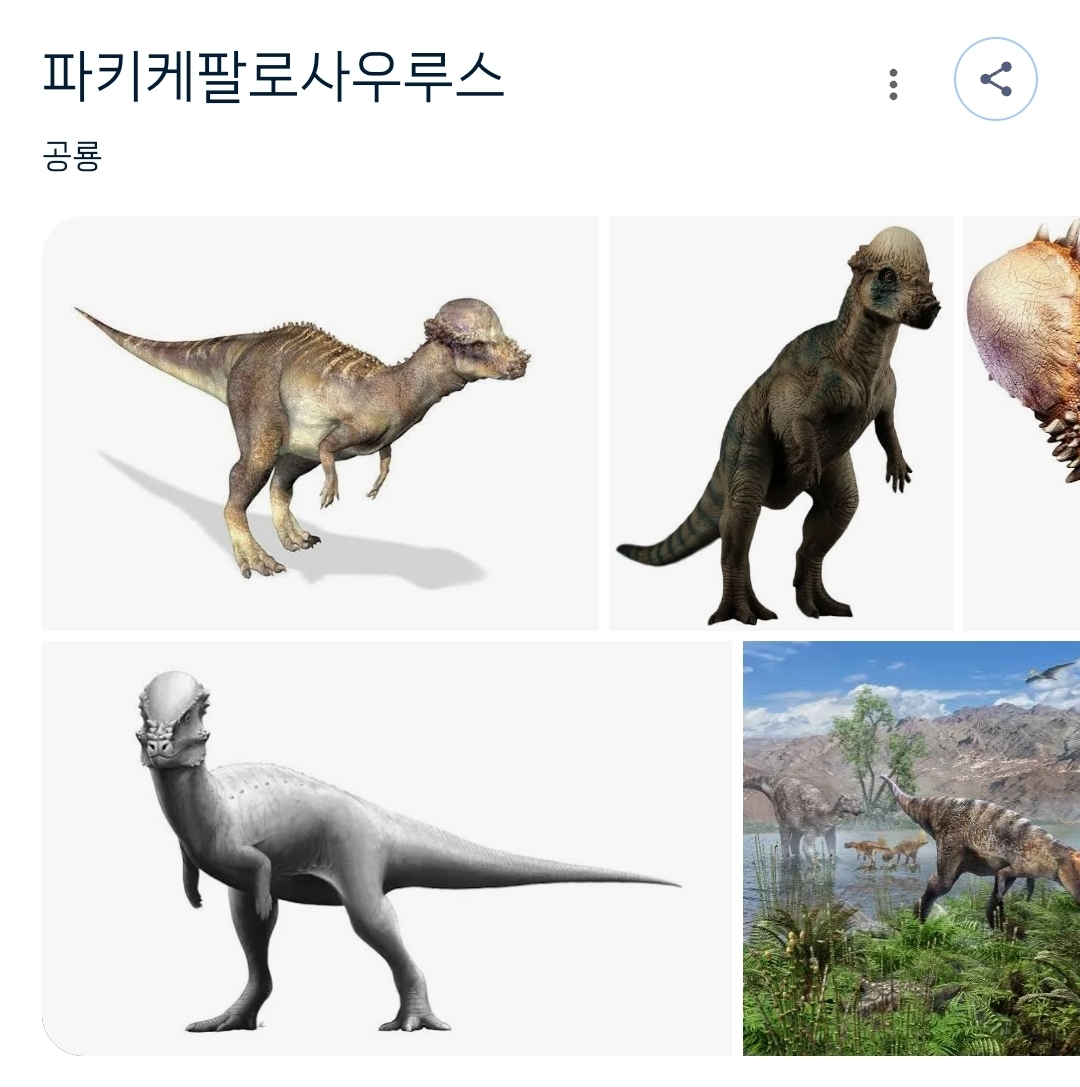Viewport: 1080px width, 1087px height.
Task: Open the three-dot more options menu
Action: [893, 85]
